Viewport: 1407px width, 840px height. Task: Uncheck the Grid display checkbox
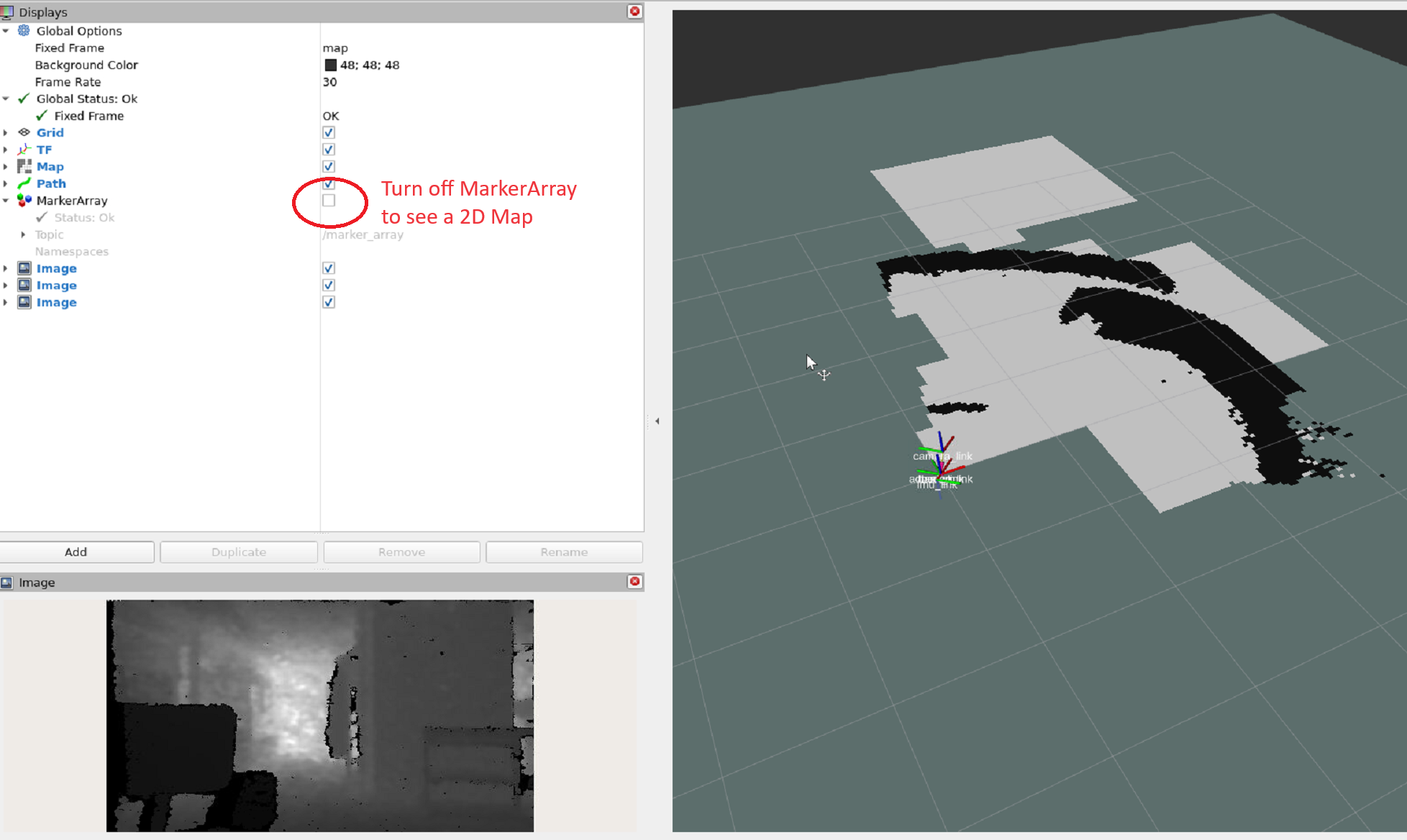click(329, 132)
